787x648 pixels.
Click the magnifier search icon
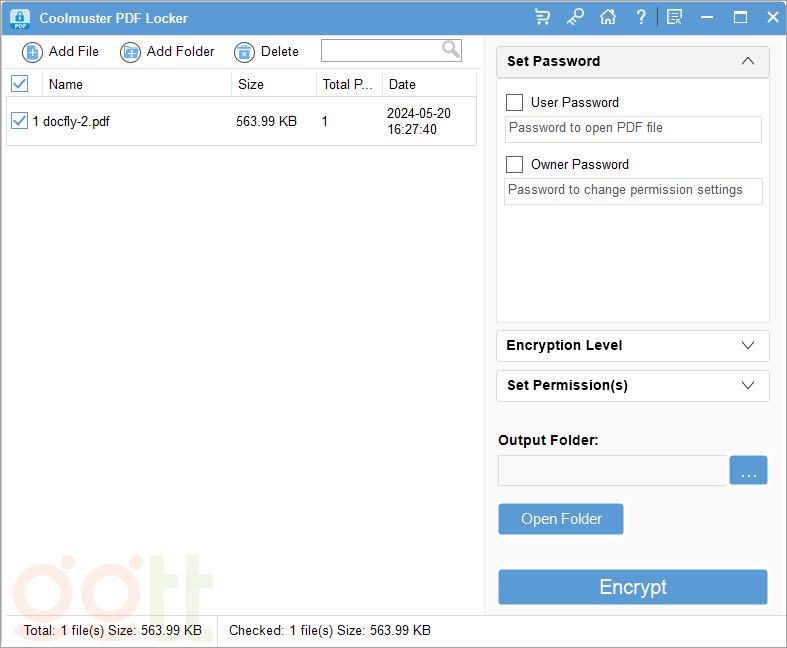[451, 49]
